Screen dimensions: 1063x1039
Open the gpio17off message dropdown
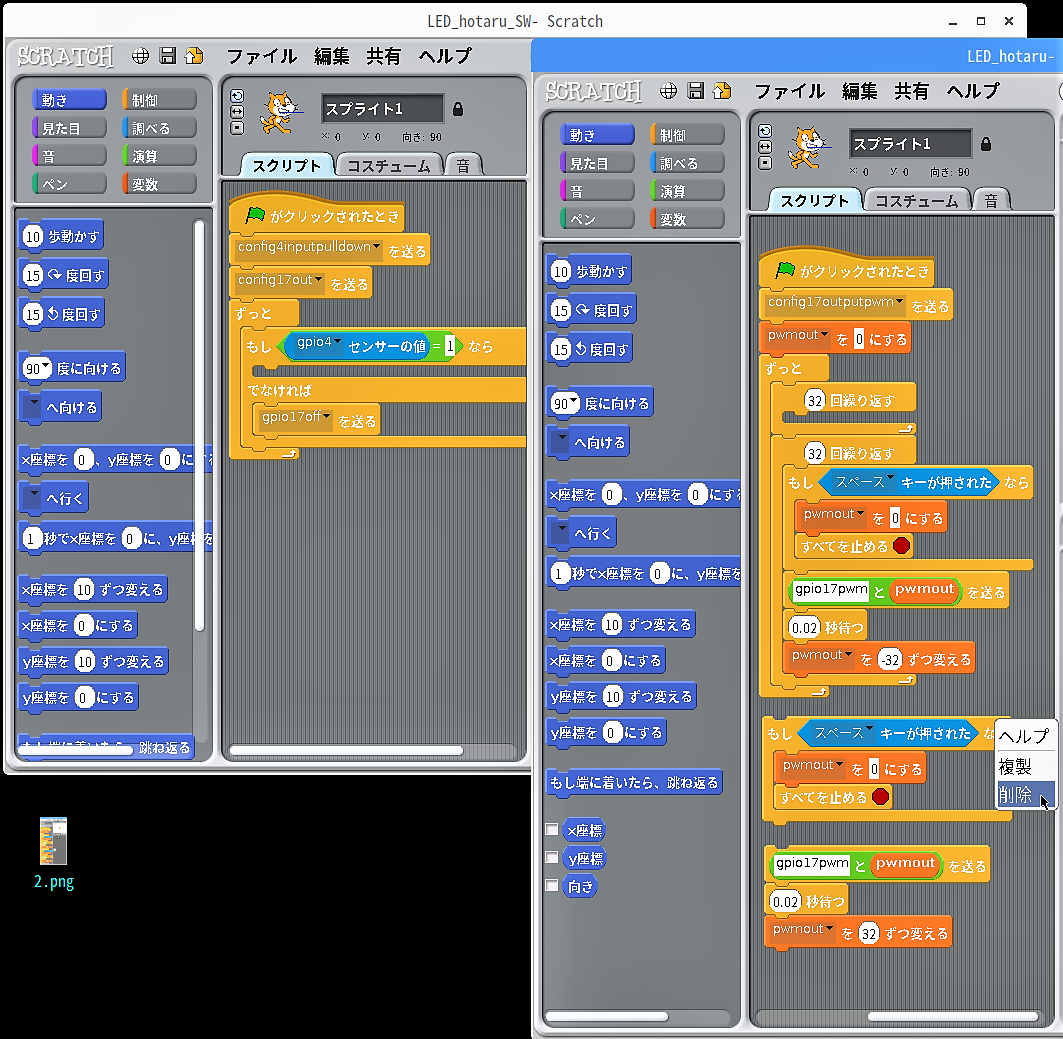coord(327,417)
